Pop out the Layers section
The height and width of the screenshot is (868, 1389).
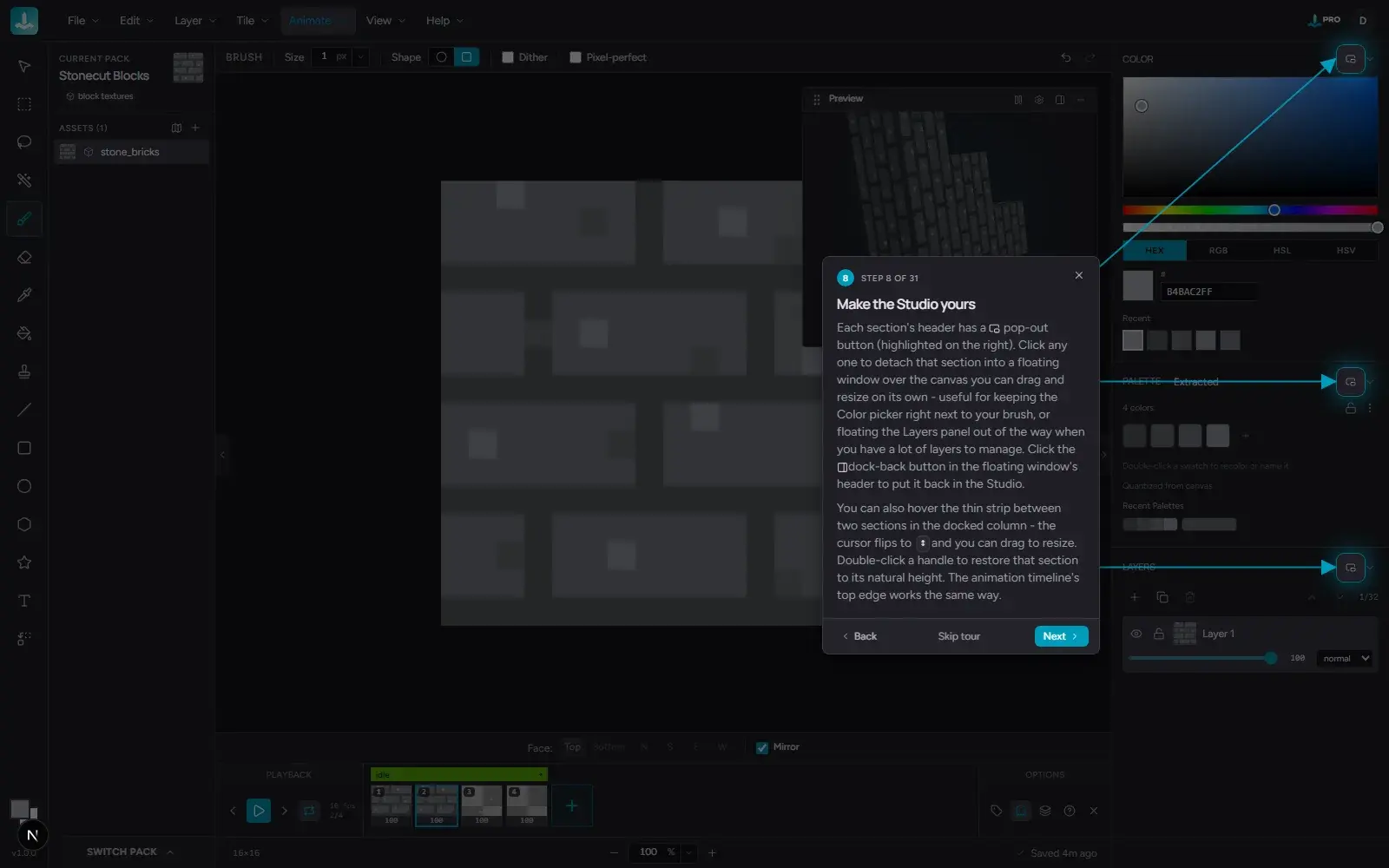[x=1350, y=568]
